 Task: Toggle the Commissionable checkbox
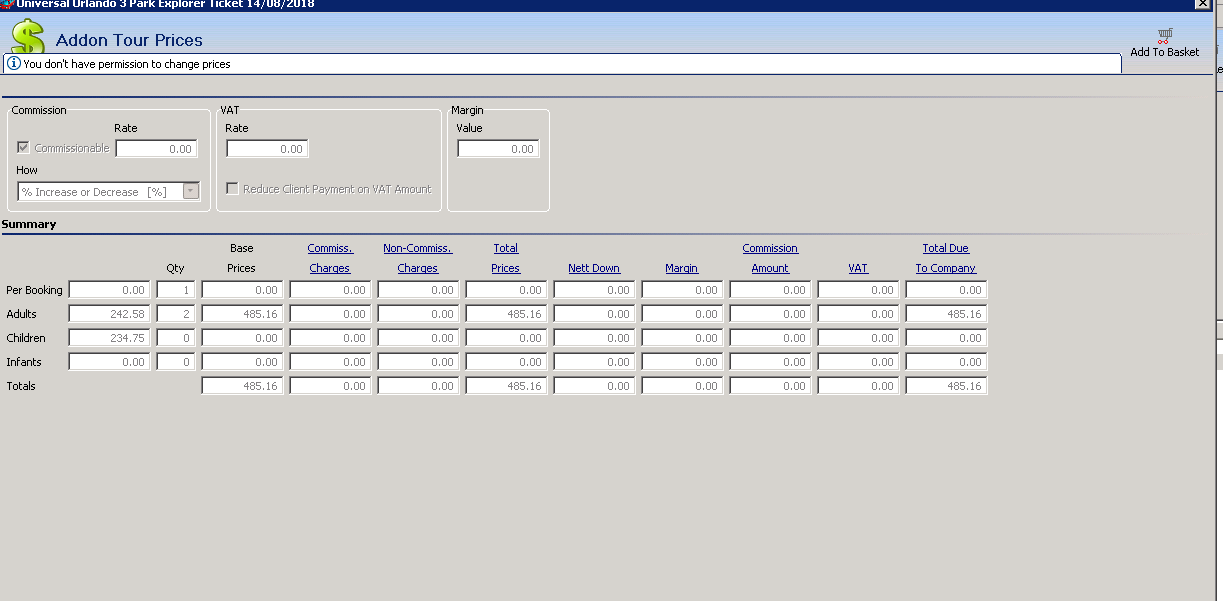24,148
